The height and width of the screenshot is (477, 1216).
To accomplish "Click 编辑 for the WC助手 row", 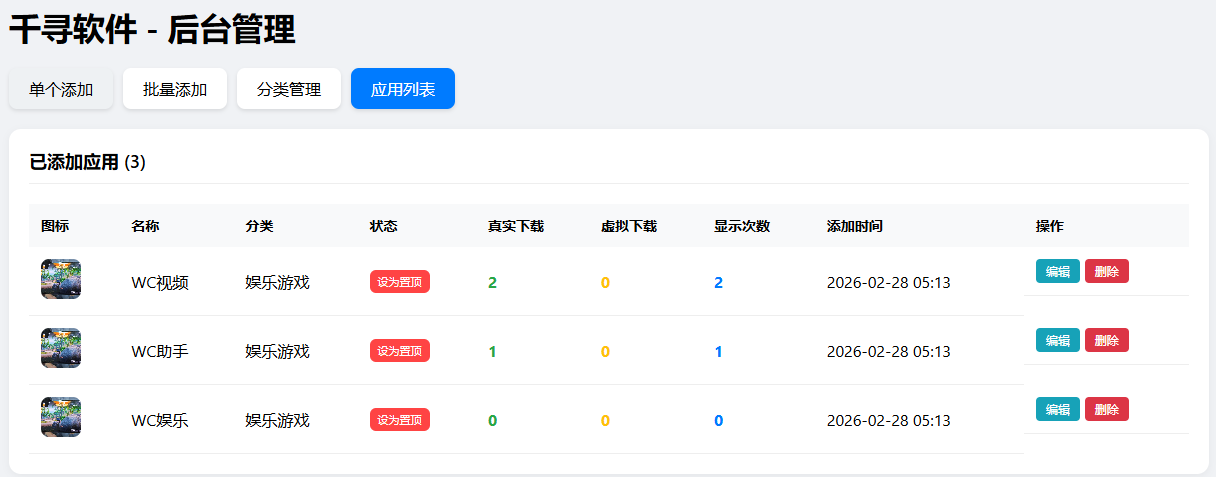I will tap(1058, 340).
